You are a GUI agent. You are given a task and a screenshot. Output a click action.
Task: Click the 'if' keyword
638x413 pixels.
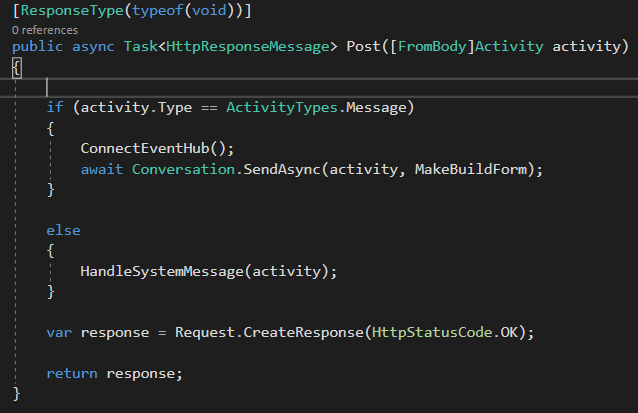55,107
